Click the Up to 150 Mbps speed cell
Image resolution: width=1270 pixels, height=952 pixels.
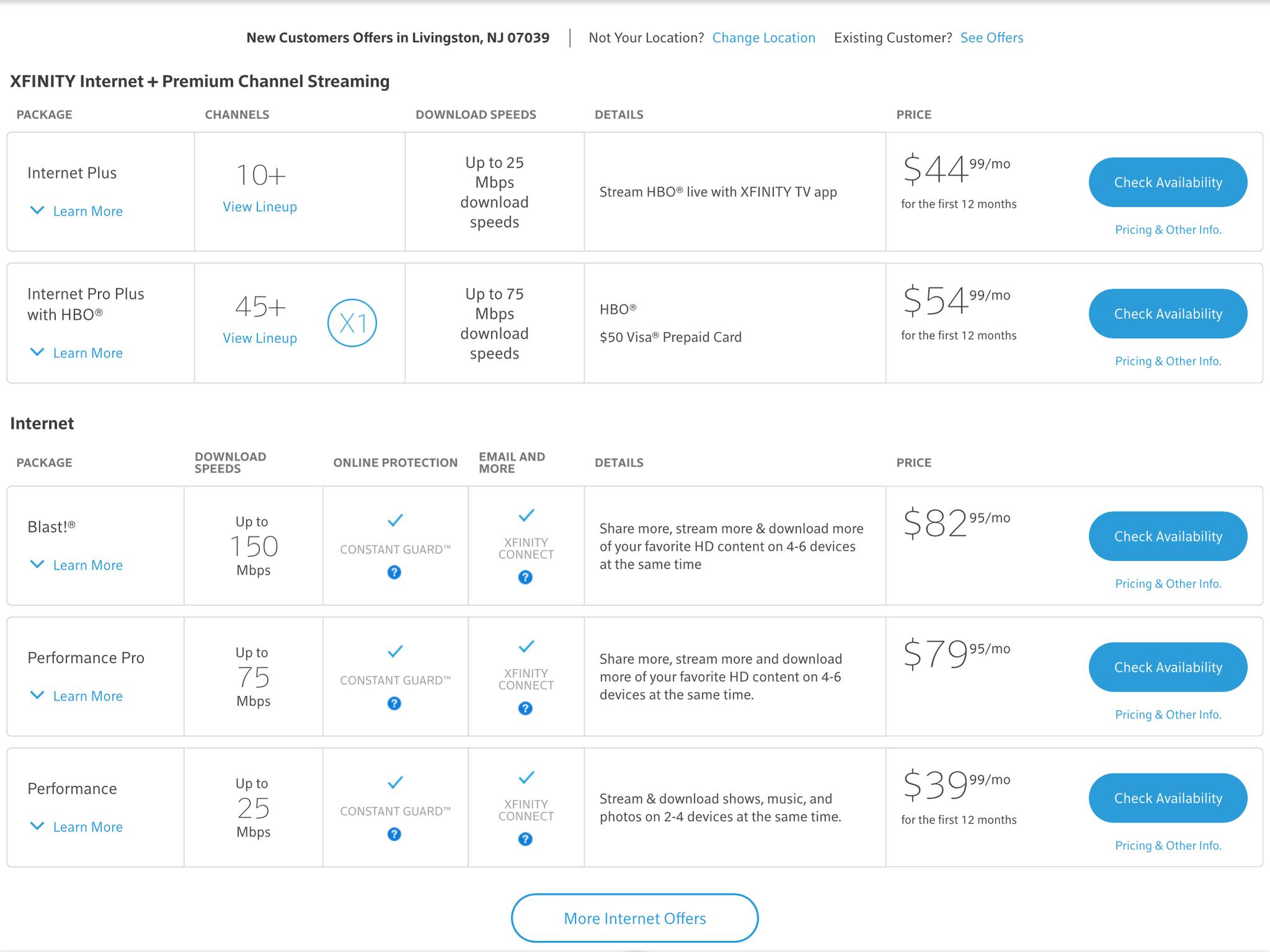tap(253, 546)
